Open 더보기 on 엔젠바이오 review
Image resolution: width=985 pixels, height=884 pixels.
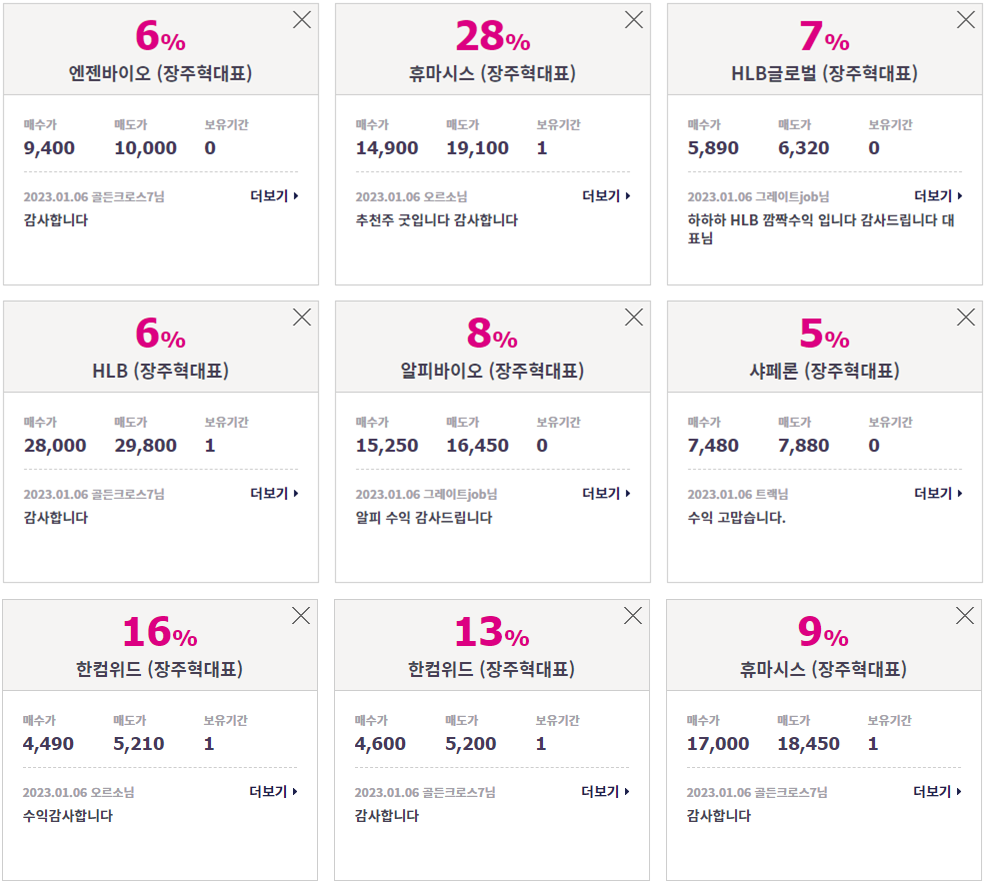click(275, 196)
